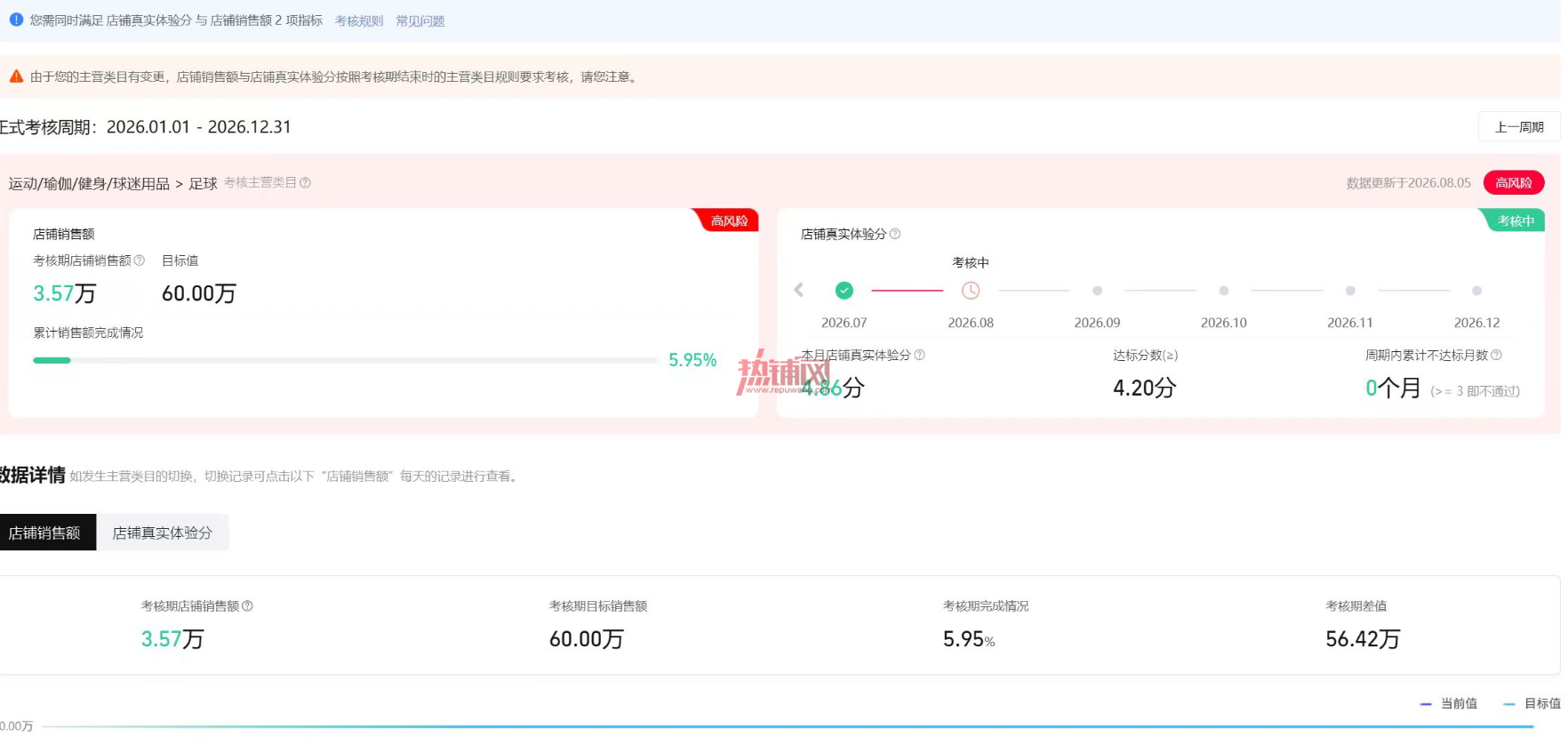Click the 上一周期 button

click(x=1519, y=127)
